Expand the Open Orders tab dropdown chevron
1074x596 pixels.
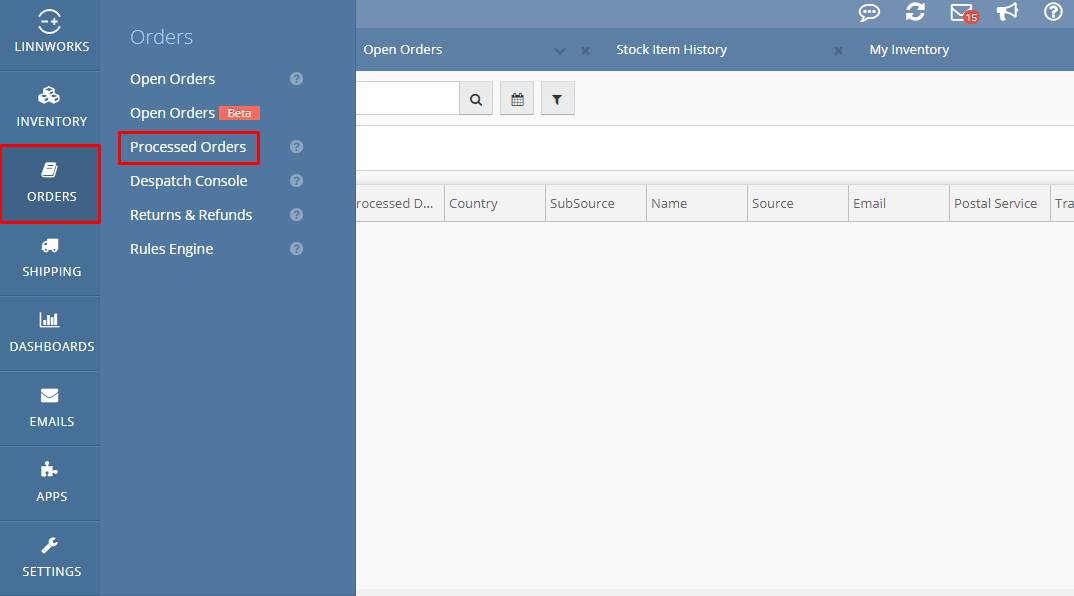(x=560, y=51)
